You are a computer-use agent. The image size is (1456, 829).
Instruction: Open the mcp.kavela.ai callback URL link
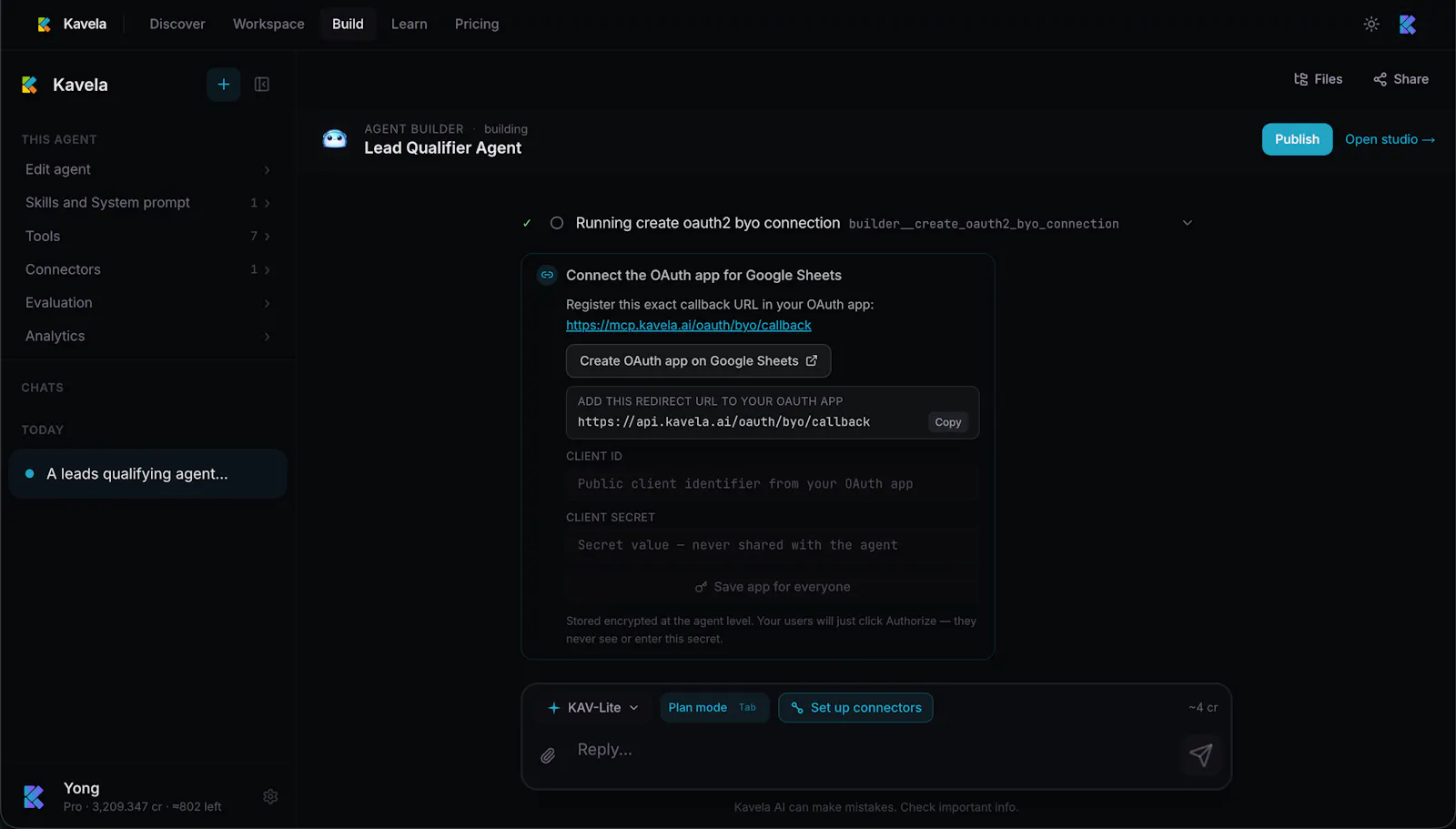point(688,326)
